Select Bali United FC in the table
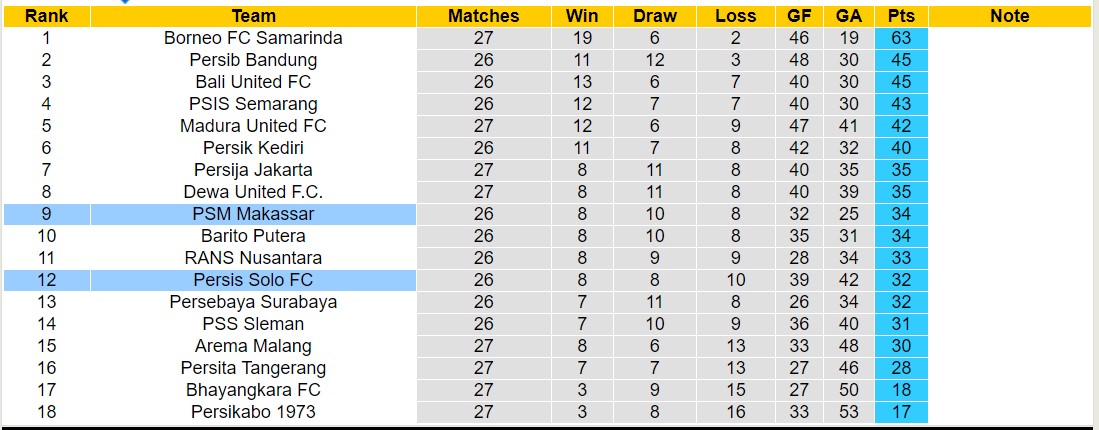This screenshot has width=1099, height=430. pos(253,82)
